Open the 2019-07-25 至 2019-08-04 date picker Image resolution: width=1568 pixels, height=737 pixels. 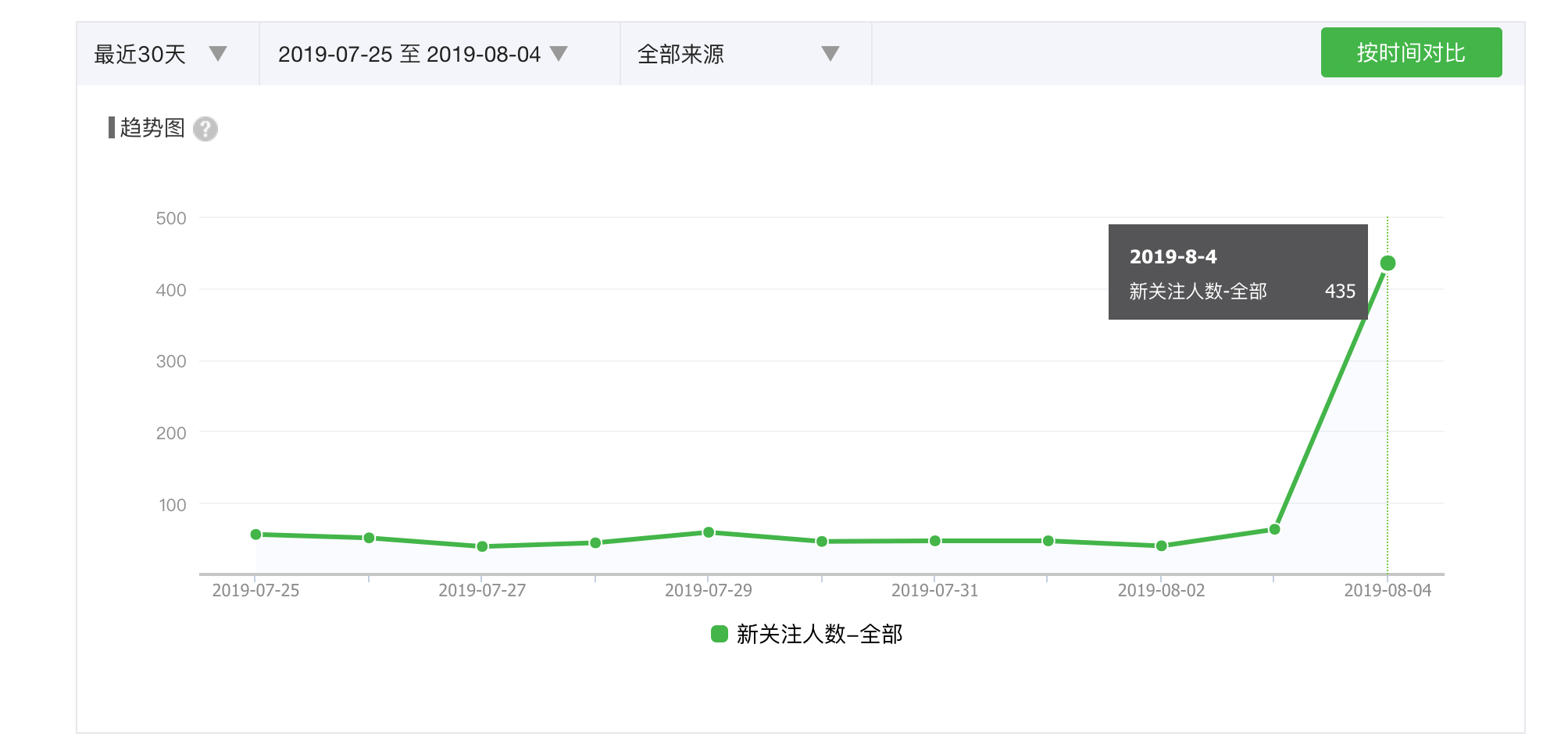click(x=440, y=54)
